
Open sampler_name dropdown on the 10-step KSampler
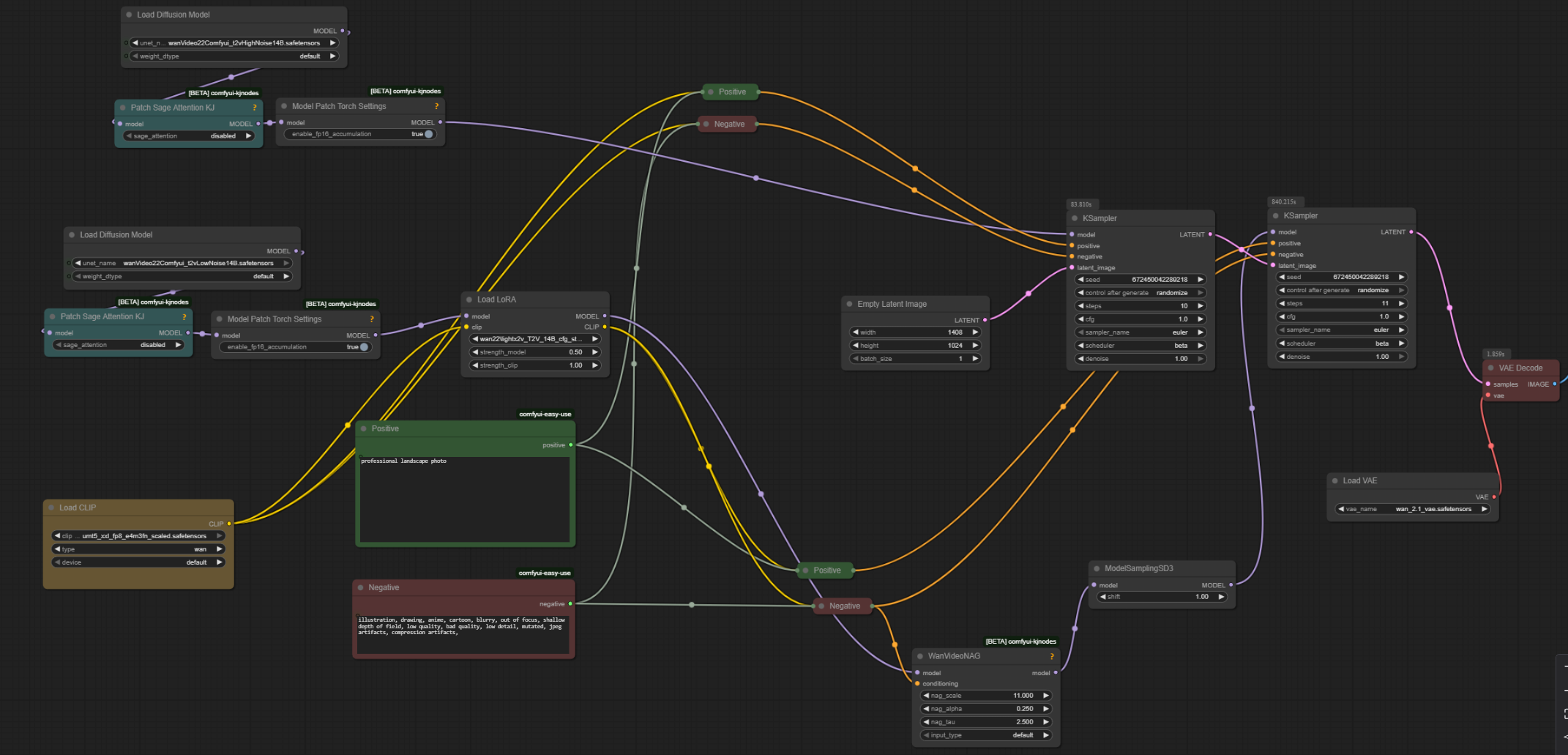click(x=1140, y=332)
